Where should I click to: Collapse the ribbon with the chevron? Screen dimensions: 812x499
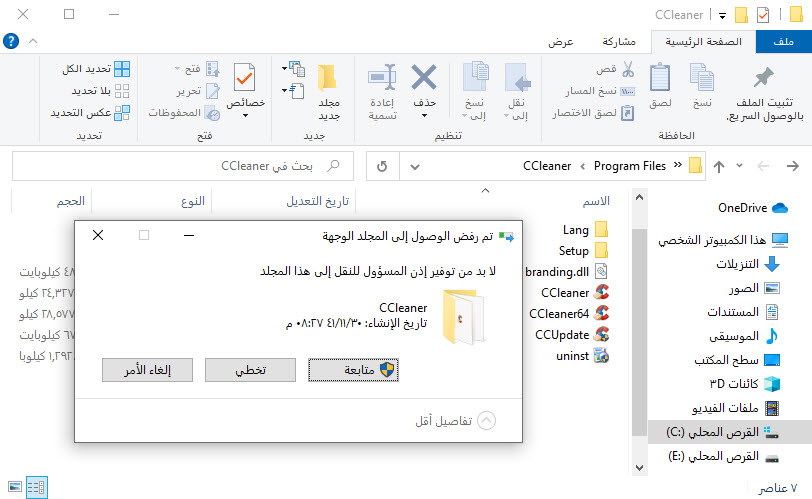(33, 40)
